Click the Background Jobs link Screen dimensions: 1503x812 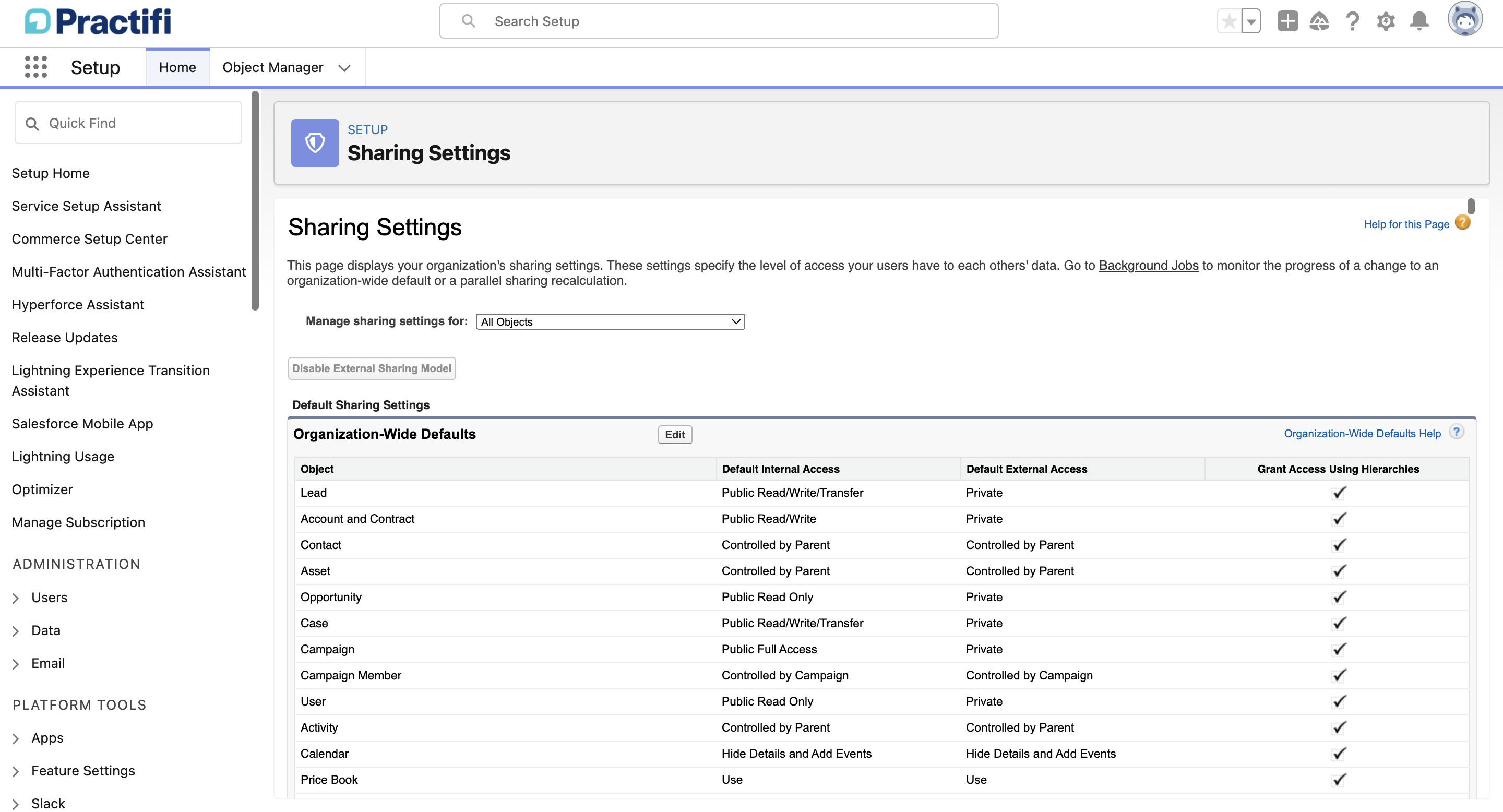(1148, 266)
